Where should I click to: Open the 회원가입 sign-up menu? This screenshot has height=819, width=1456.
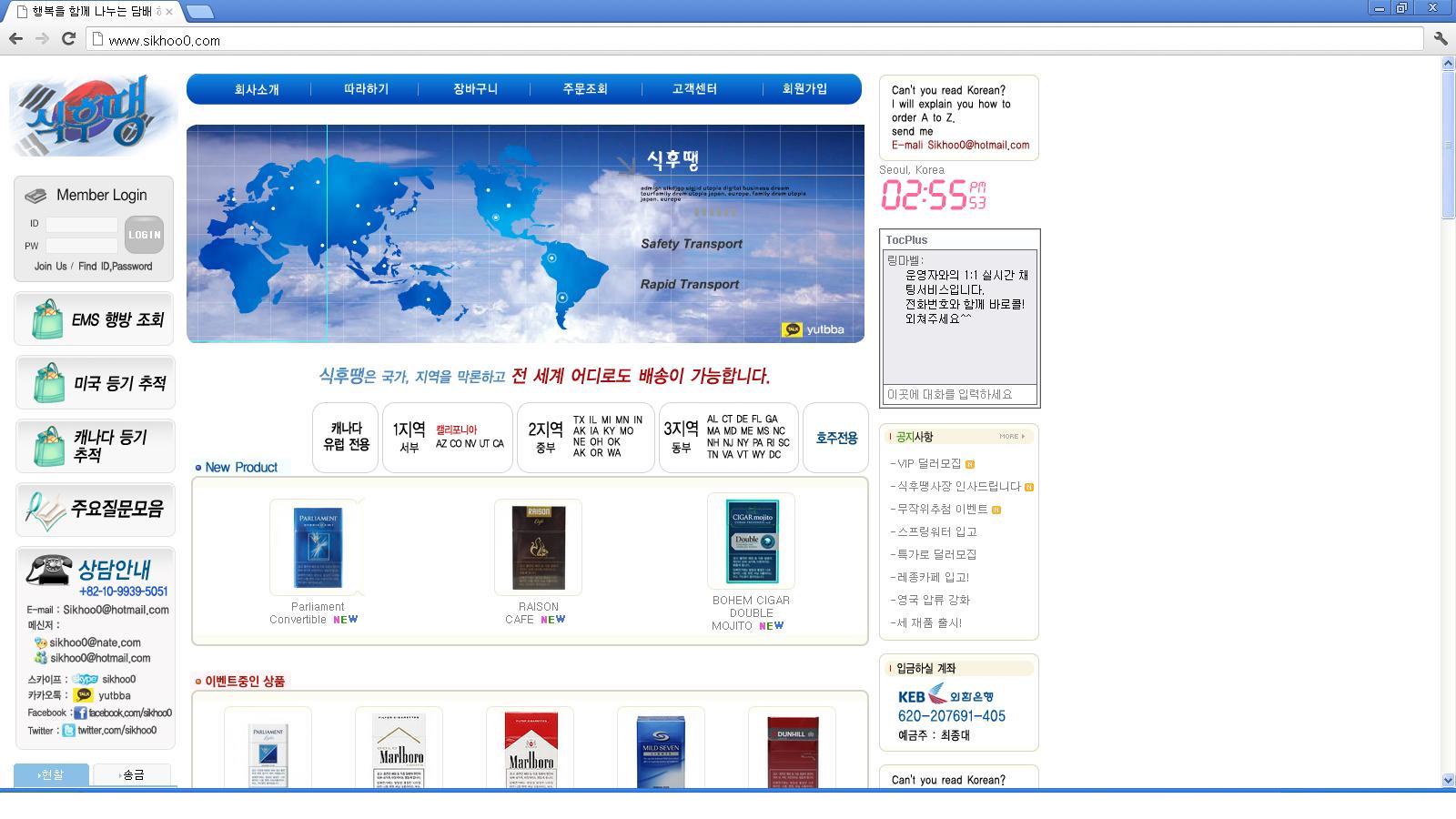(804, 89)
